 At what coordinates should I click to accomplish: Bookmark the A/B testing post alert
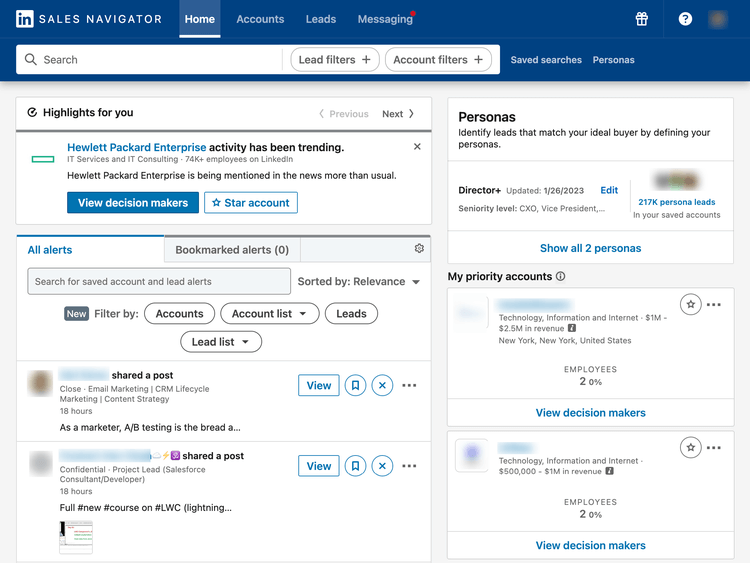355,385
